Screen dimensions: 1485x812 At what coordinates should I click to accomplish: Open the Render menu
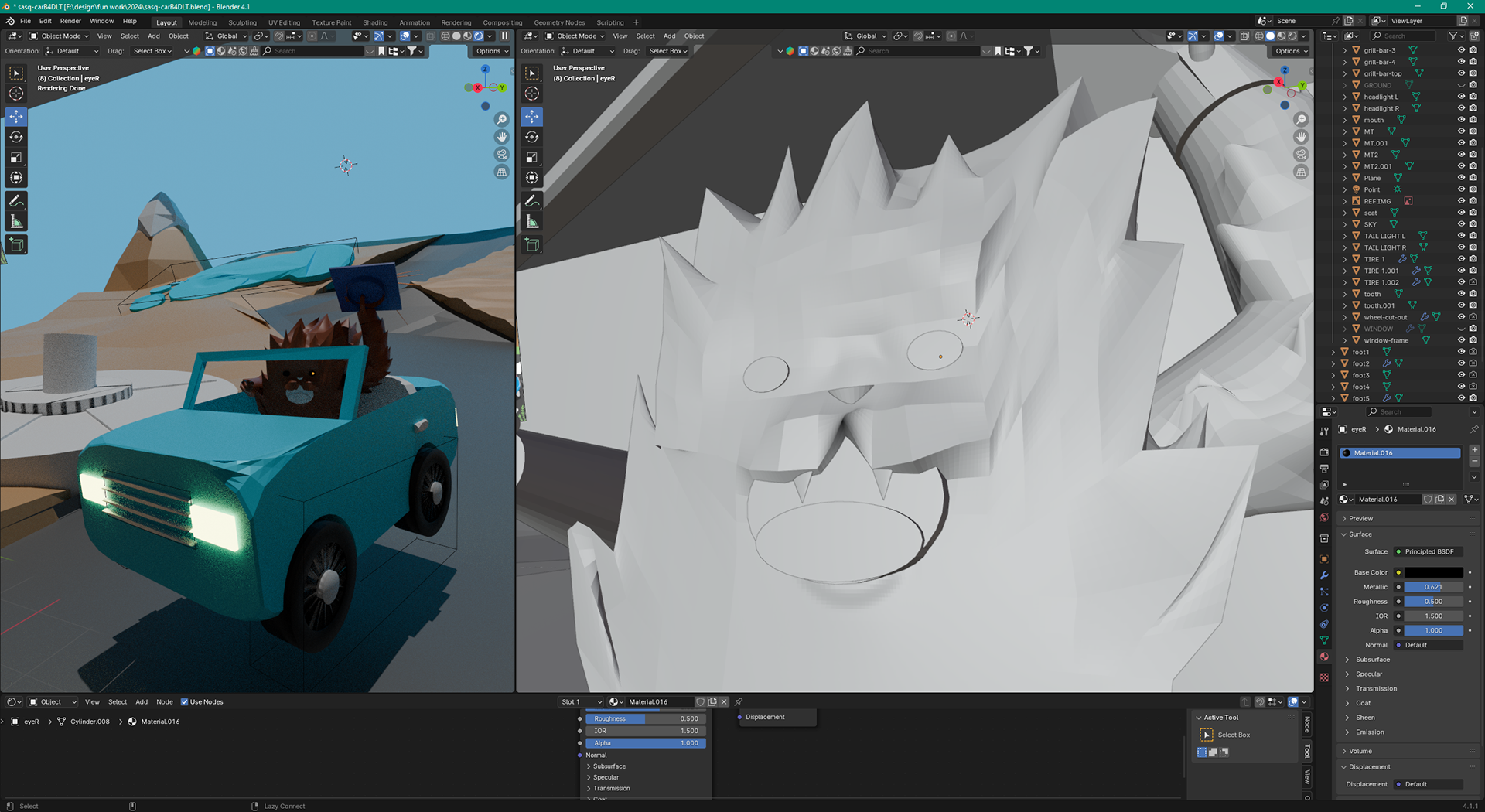tap(70, 21)
